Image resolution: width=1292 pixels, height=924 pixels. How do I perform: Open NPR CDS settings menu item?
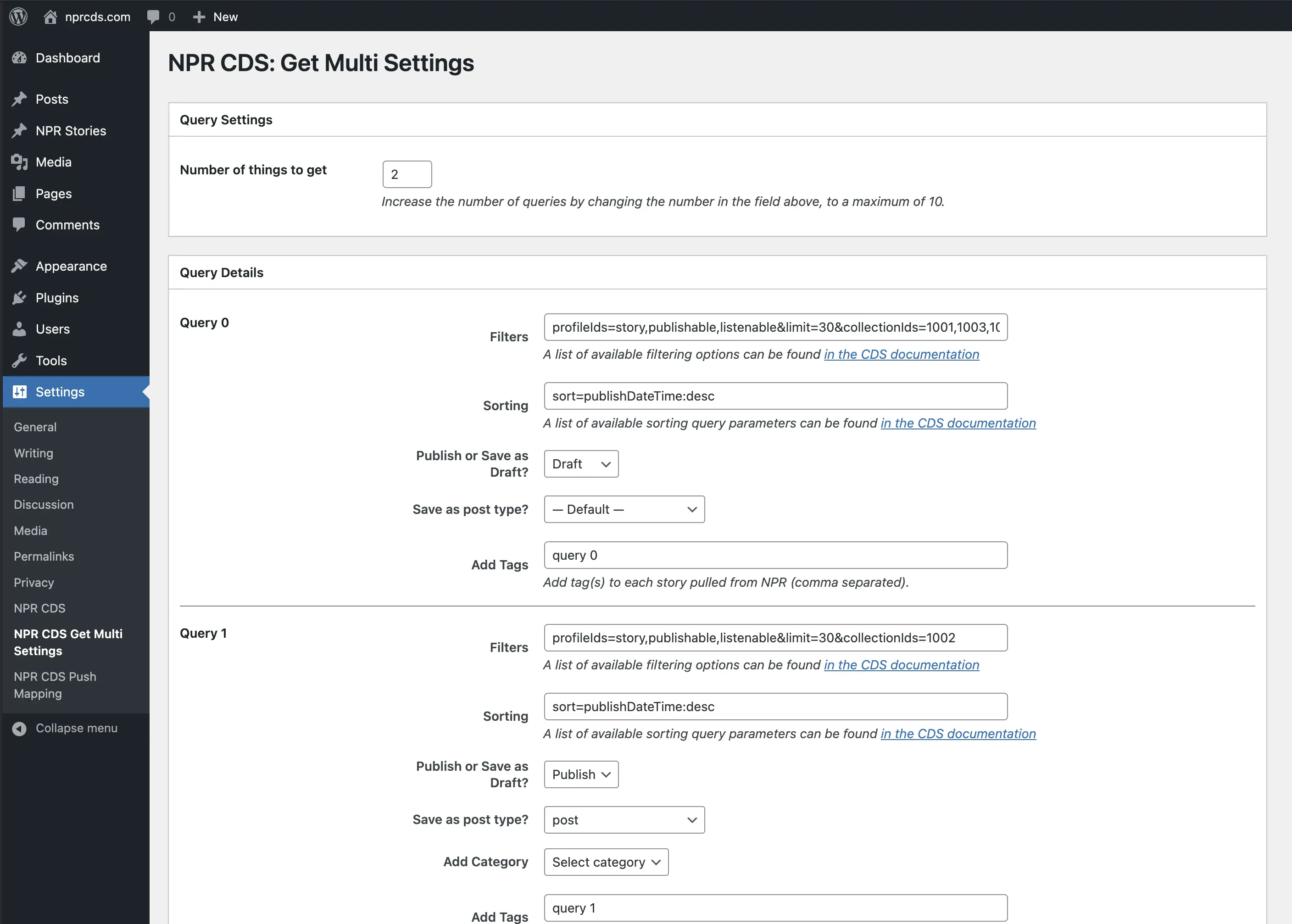coord(40,607)
